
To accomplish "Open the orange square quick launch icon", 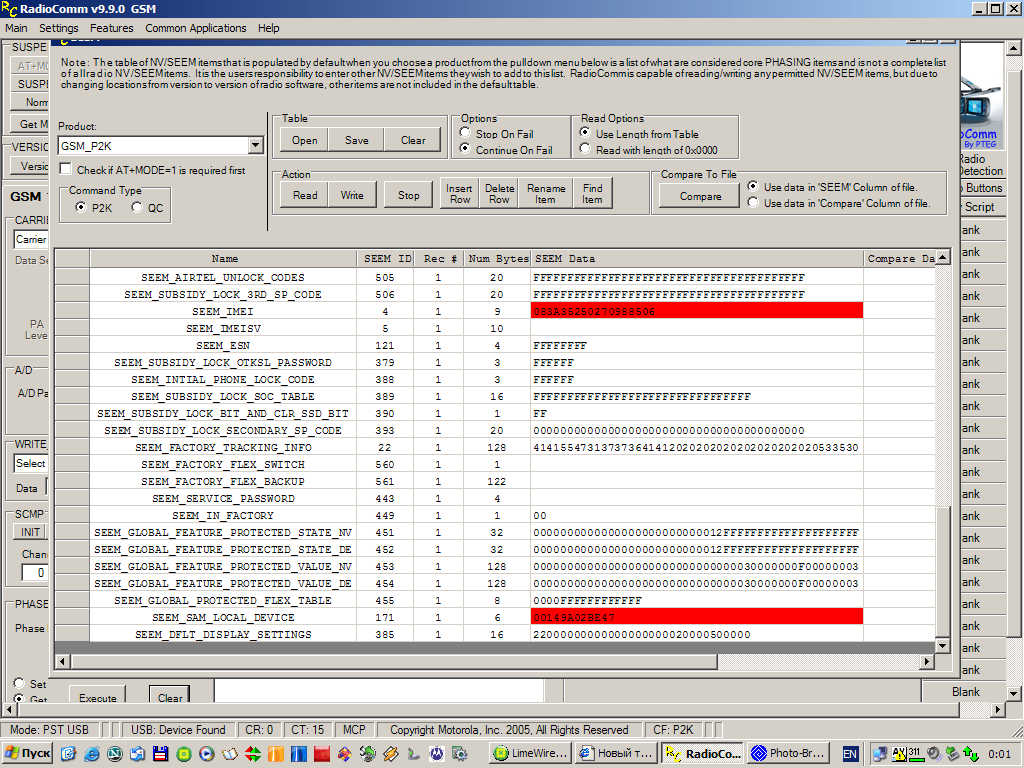I will point(276,754).
